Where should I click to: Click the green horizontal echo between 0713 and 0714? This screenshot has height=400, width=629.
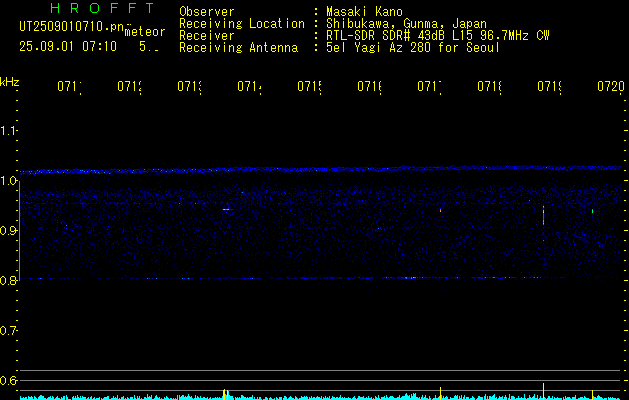click(x=227, y=209)
